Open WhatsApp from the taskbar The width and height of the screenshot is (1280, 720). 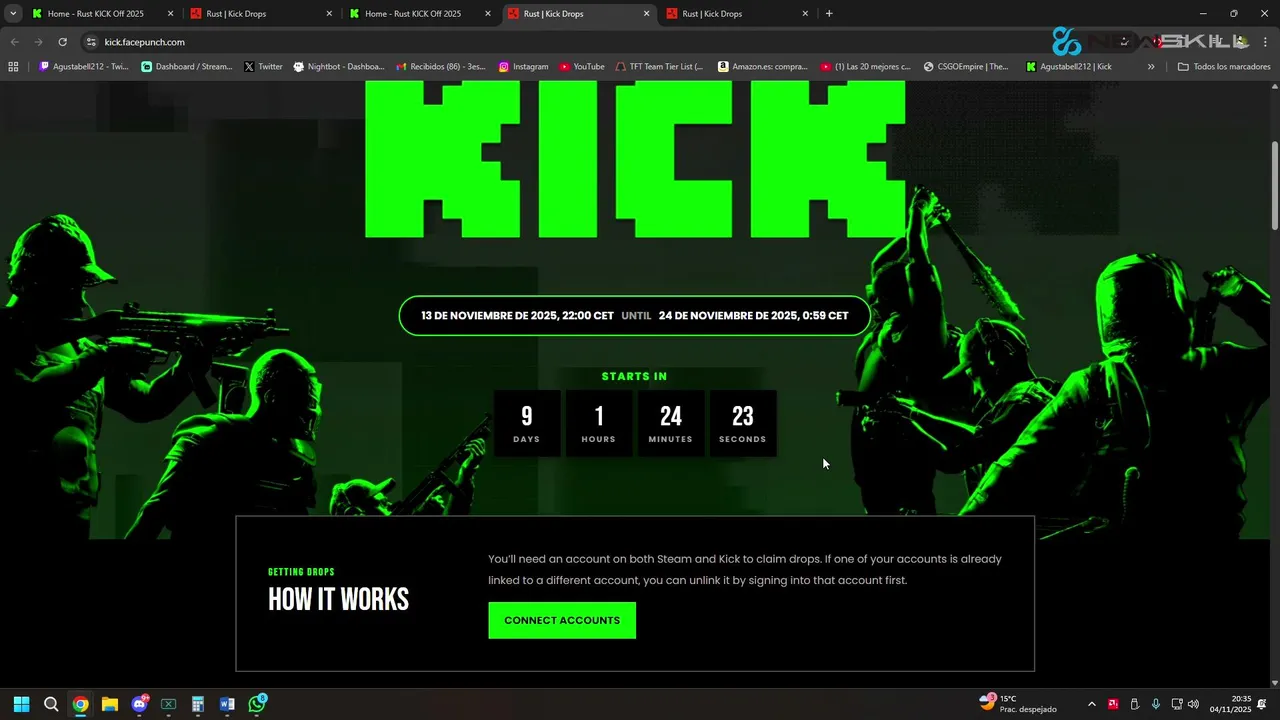pos(257,704)
